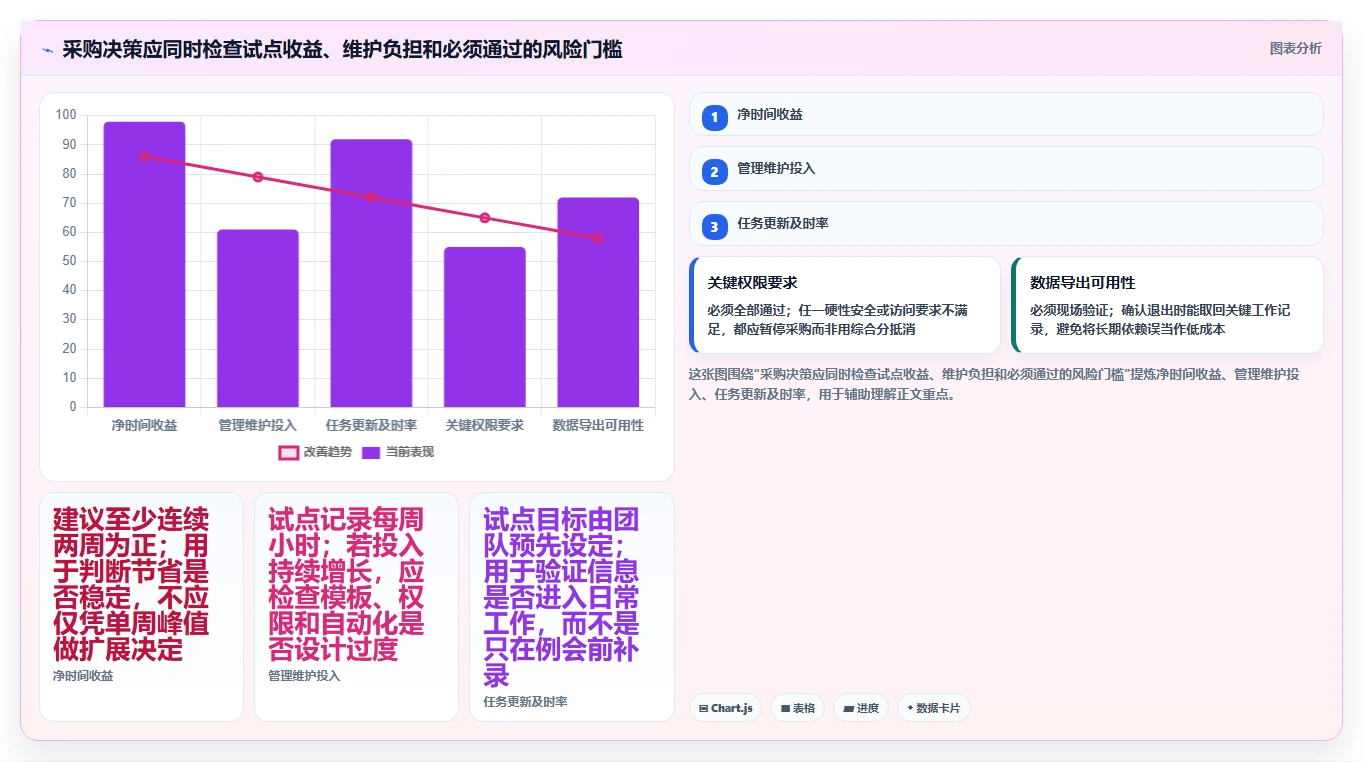Click the 管理维护投入 bar in the chart
Screen dimensions: 1363x762
(258, 319)
